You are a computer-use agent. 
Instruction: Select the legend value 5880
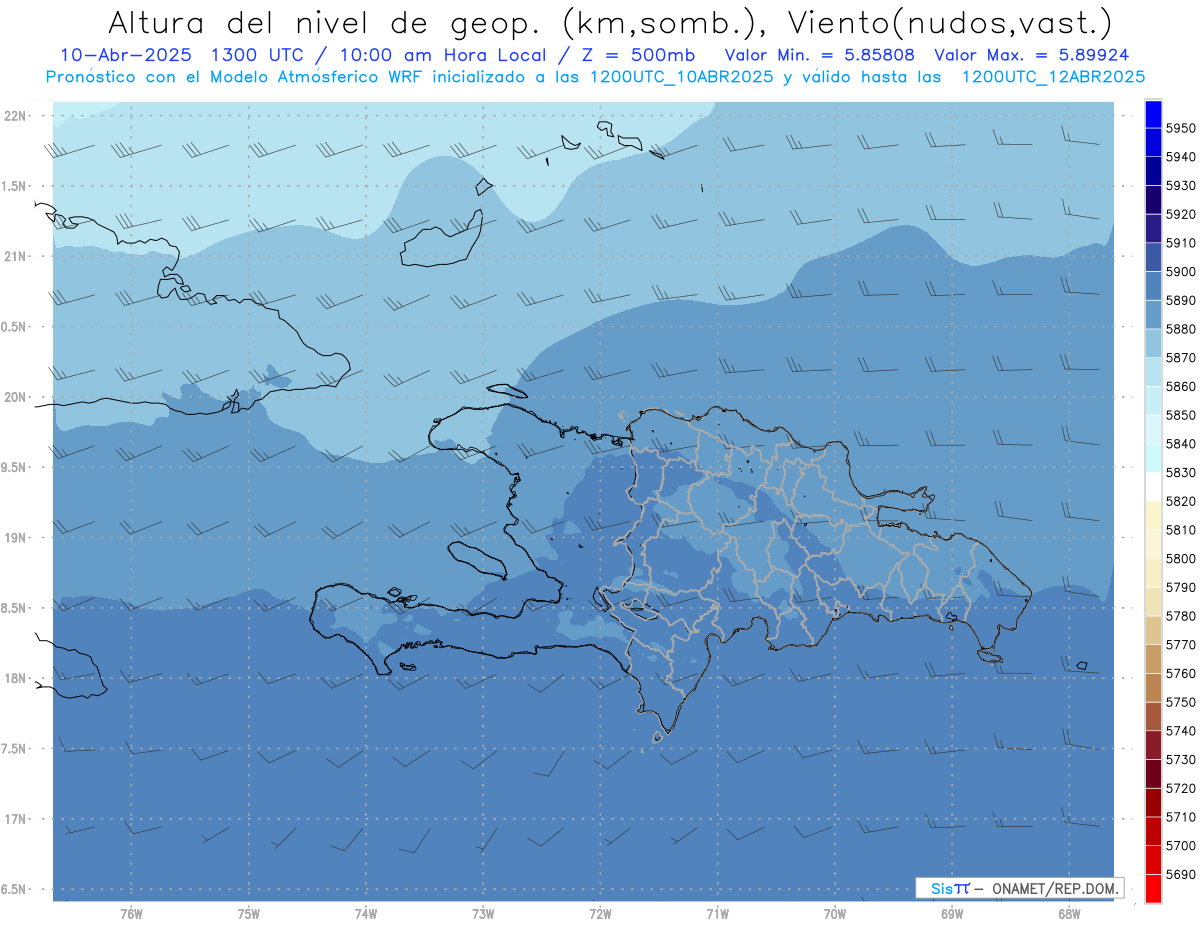(x=1180, y=329)
